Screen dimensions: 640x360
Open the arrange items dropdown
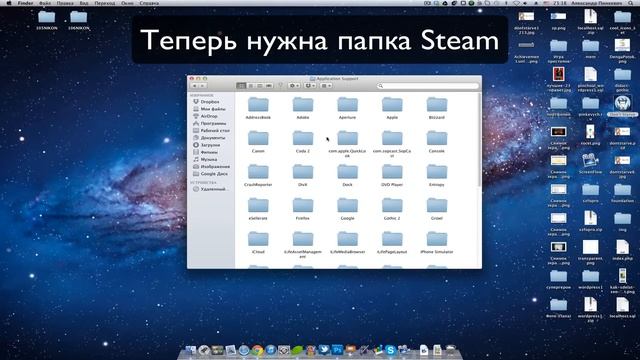(326, 86)
